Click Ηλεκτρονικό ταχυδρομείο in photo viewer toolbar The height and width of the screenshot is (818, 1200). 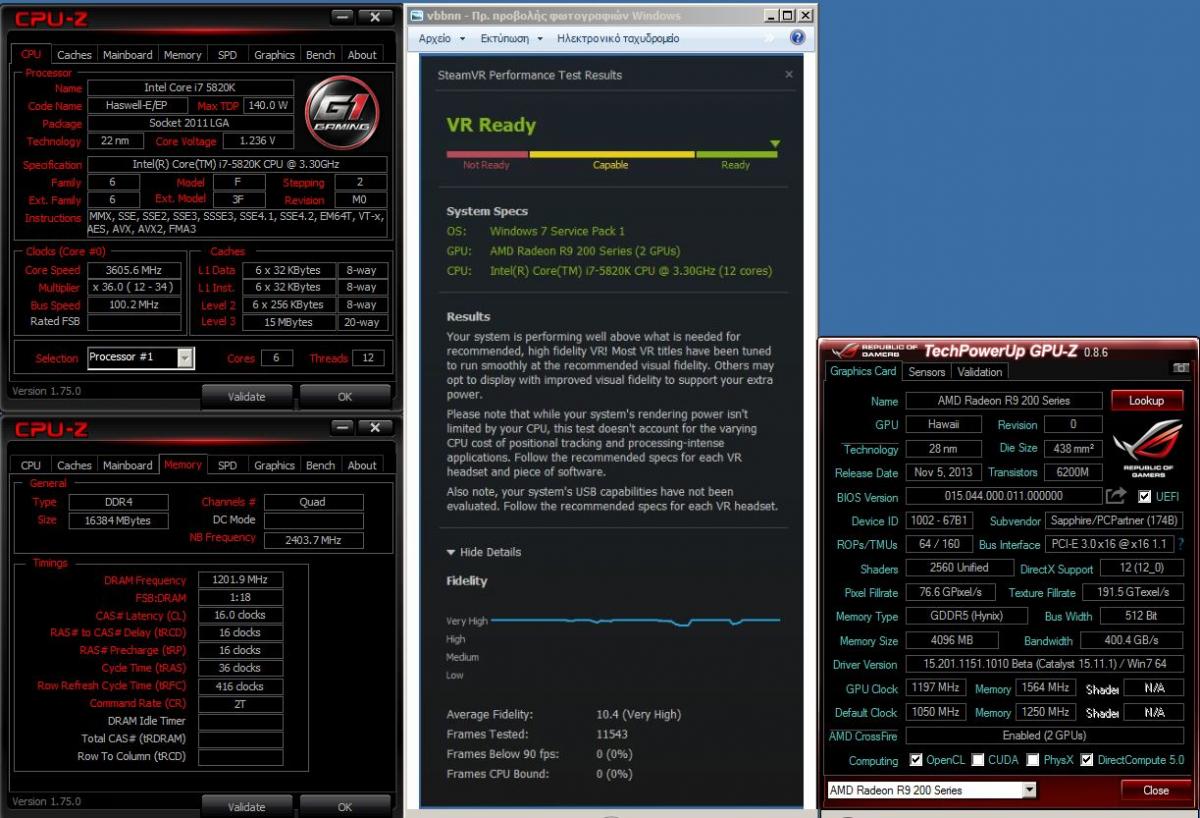618,38
